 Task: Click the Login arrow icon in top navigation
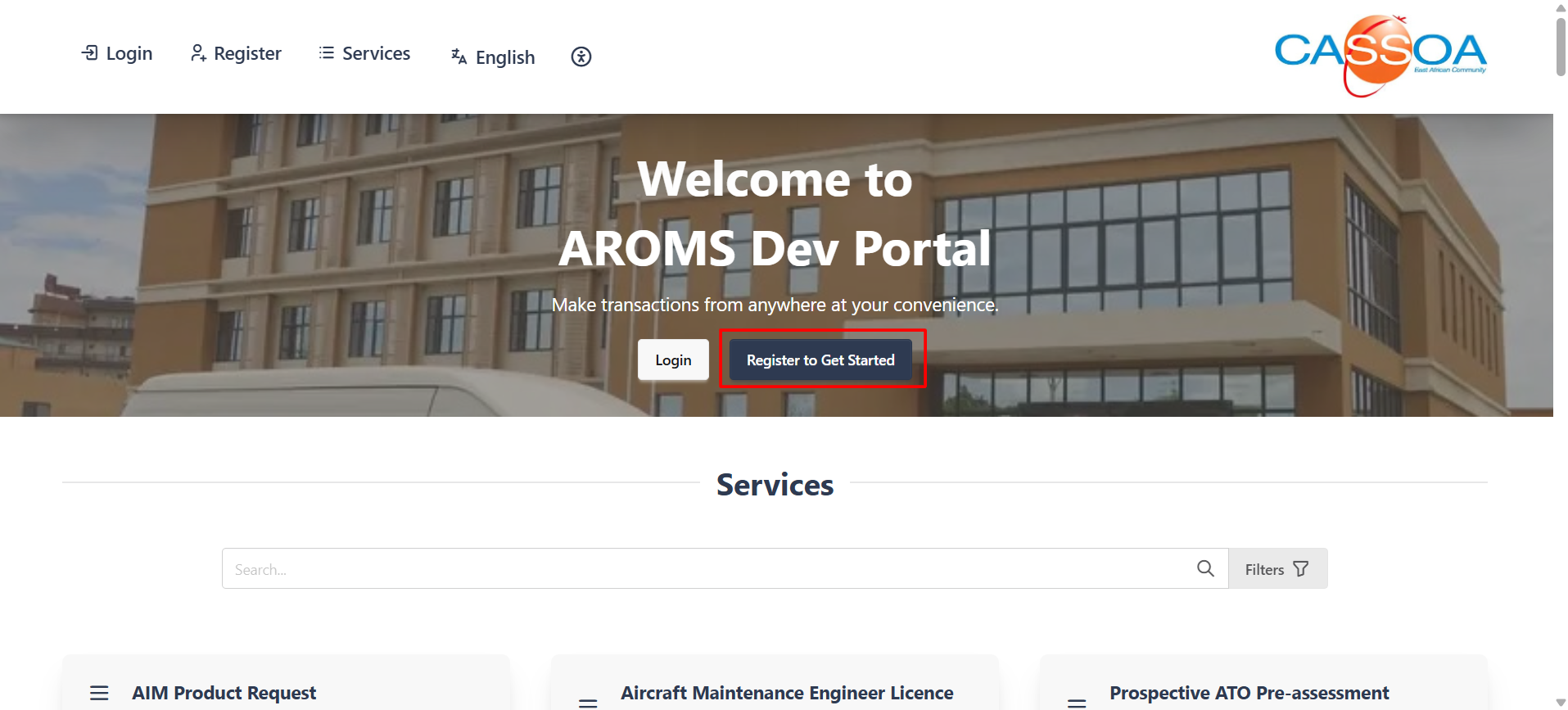tap(90, 53)
